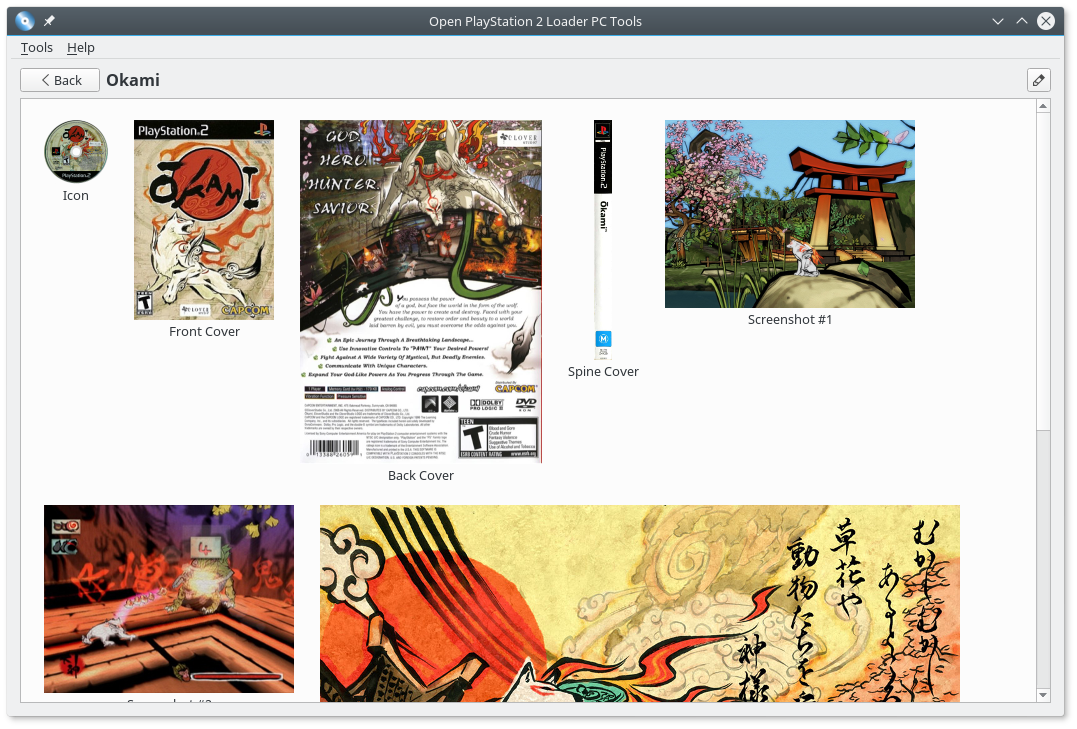Open the Screenshot #1 torii gate image
Screen dimensions: 1077x729
pyautogui.click(x=790, y=214)
